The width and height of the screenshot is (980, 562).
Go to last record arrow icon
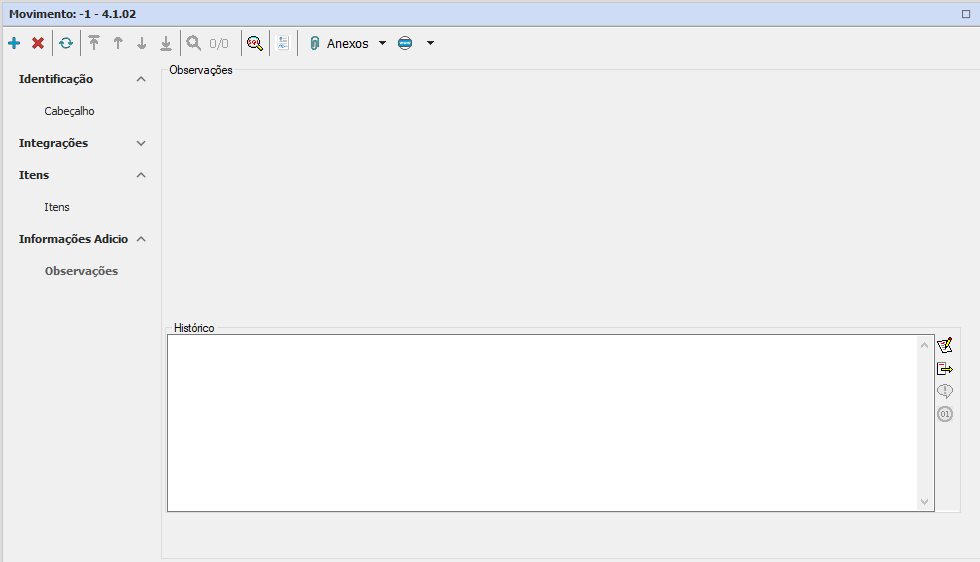(x=166, y=43)
